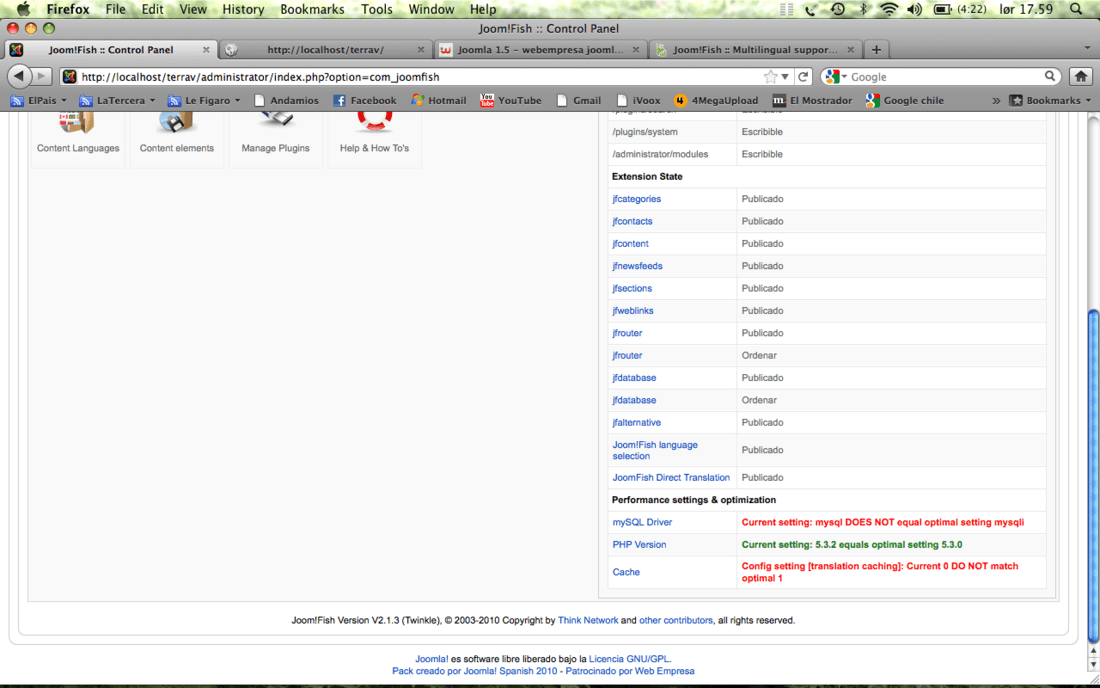Open Joom!Fish language selection link
Viewport: 1100px width, 688px height.
(655, 450)
